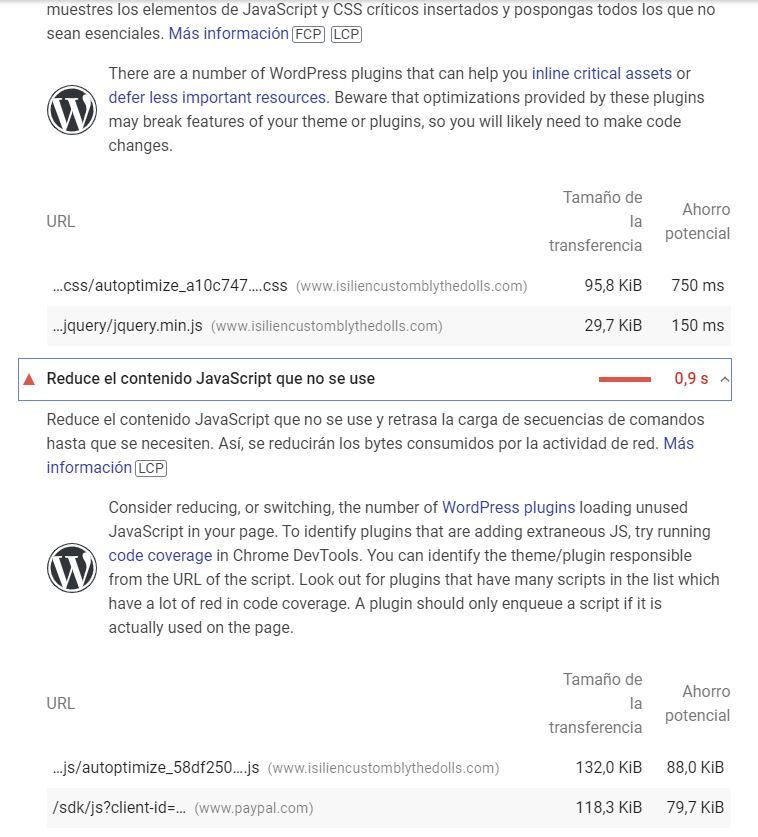Click the 0,9 s savings value

[691, 378]
